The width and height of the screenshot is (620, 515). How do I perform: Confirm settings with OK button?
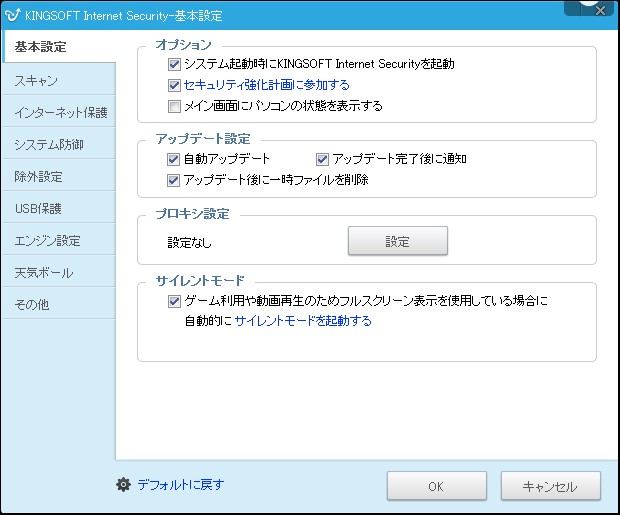coord(437,486)
